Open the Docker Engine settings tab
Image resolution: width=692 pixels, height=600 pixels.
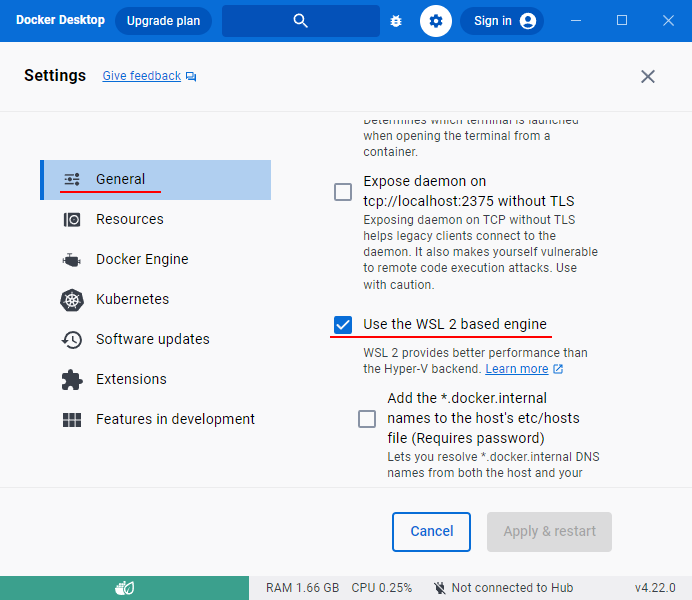pyautogui.click(x=155, y=259)
